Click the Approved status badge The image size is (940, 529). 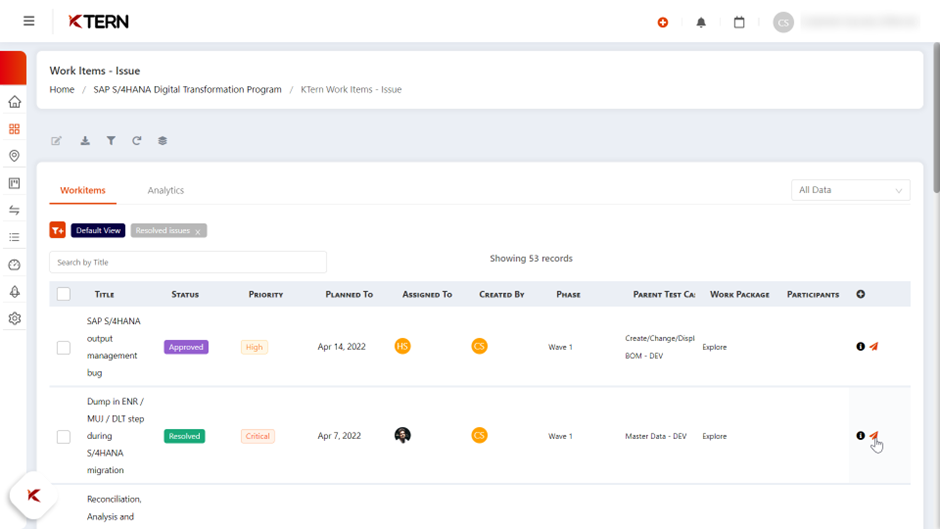(186, 347)
